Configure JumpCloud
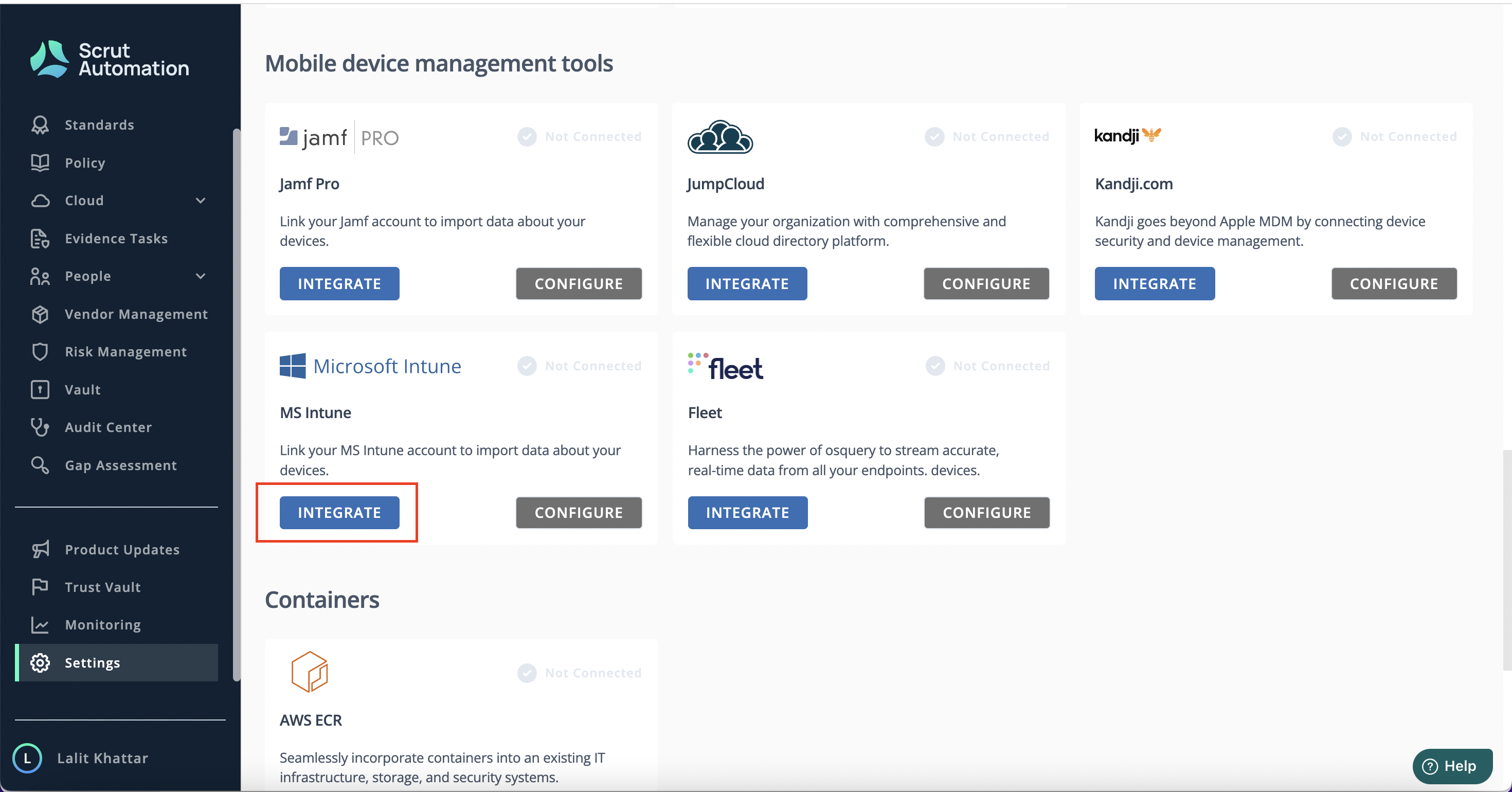 click(x=986, y=283)
